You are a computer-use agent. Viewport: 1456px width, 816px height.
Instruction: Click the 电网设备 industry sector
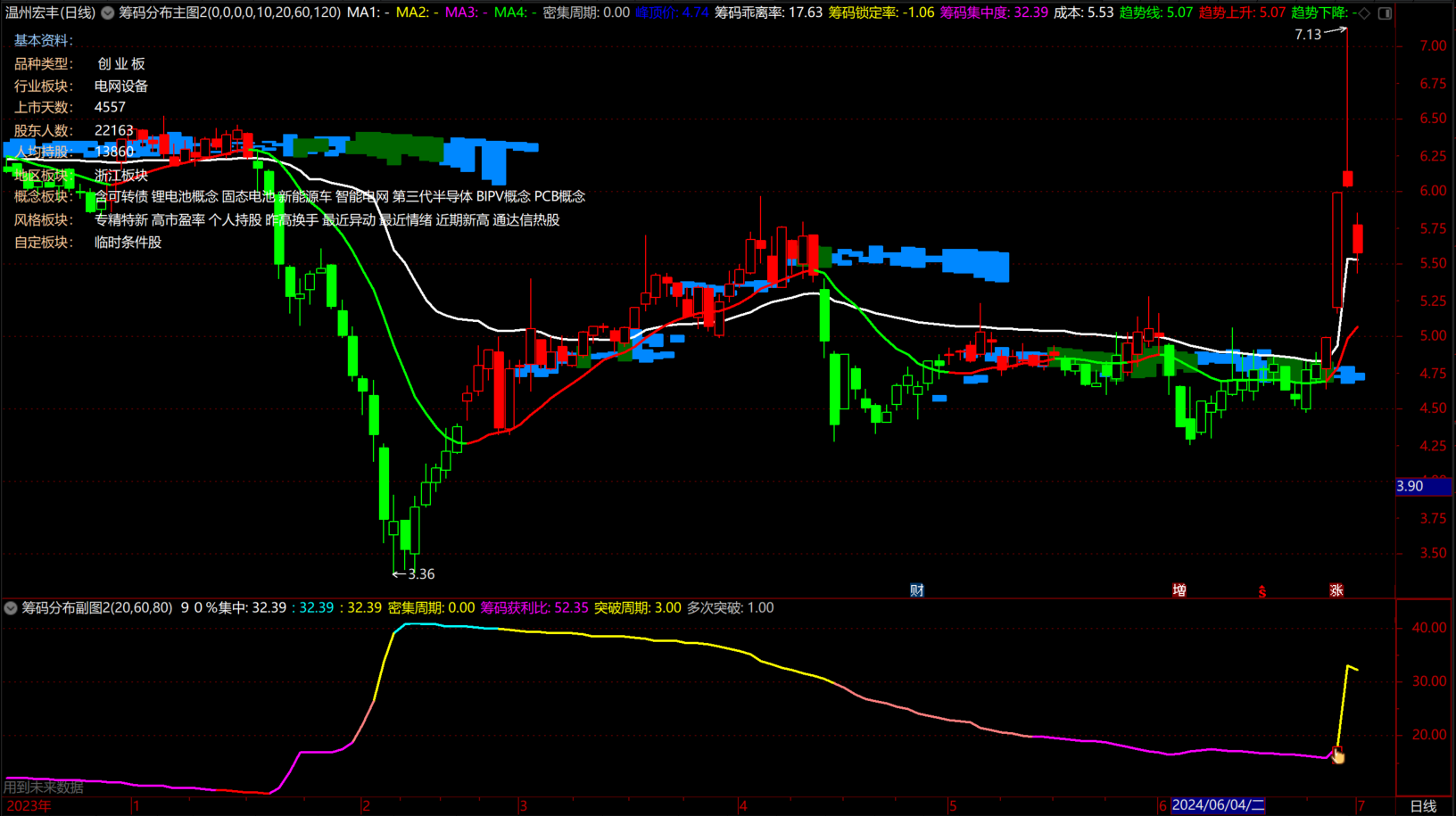point(121,86)
